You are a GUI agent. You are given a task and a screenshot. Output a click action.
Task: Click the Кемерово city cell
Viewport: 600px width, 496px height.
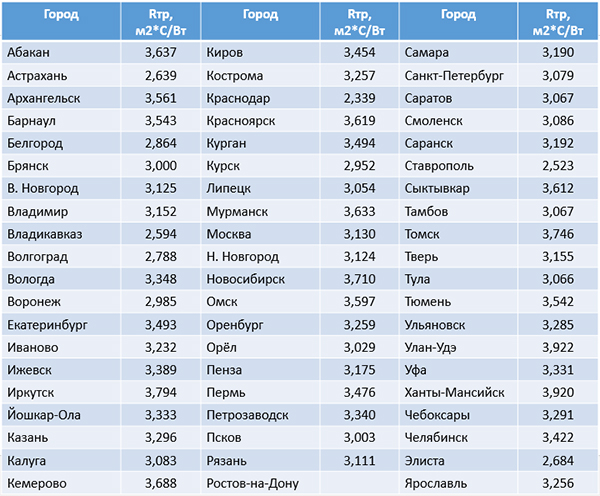(61, 483)
